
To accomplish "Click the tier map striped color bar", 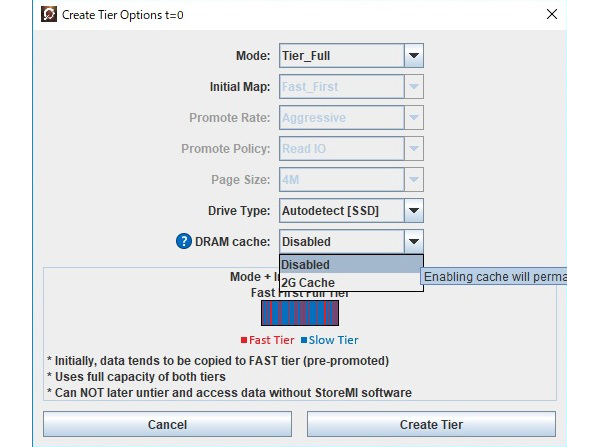I will click(x=300, y=313).
